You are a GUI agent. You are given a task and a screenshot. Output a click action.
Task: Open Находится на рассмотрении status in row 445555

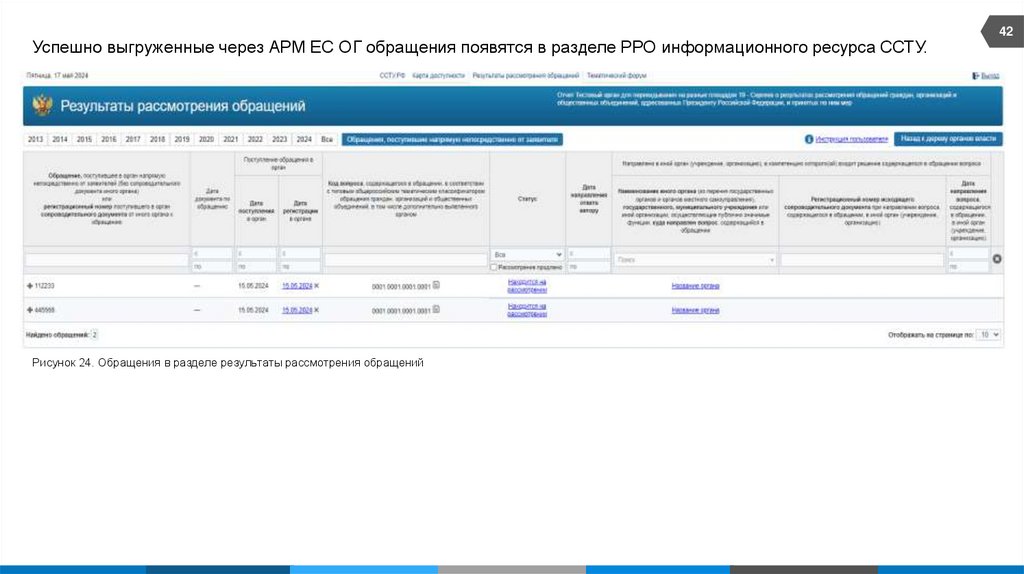(527, 310)
